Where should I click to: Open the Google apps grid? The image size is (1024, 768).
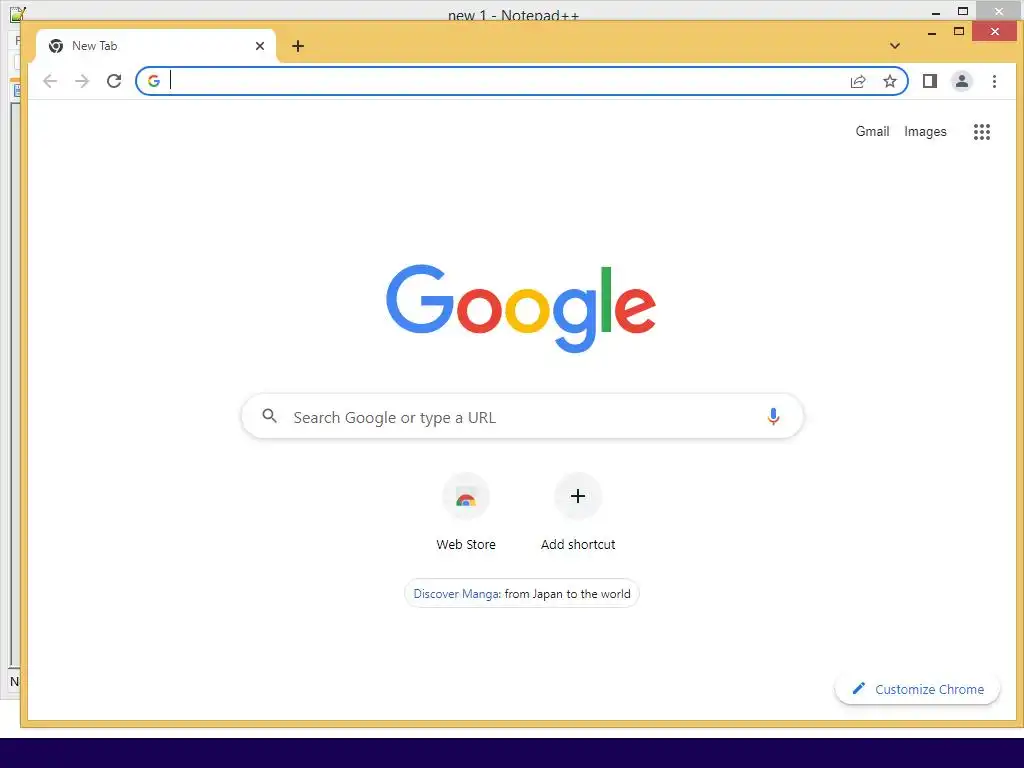(x=982, y=132)
